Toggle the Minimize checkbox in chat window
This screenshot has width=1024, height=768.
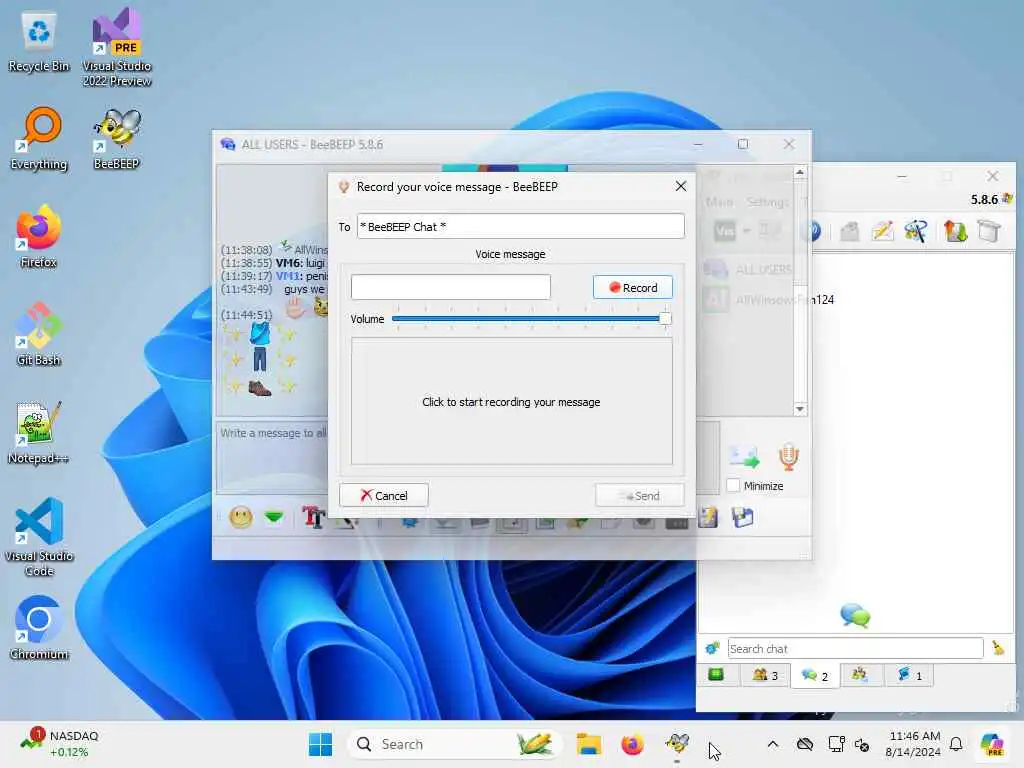733,485
